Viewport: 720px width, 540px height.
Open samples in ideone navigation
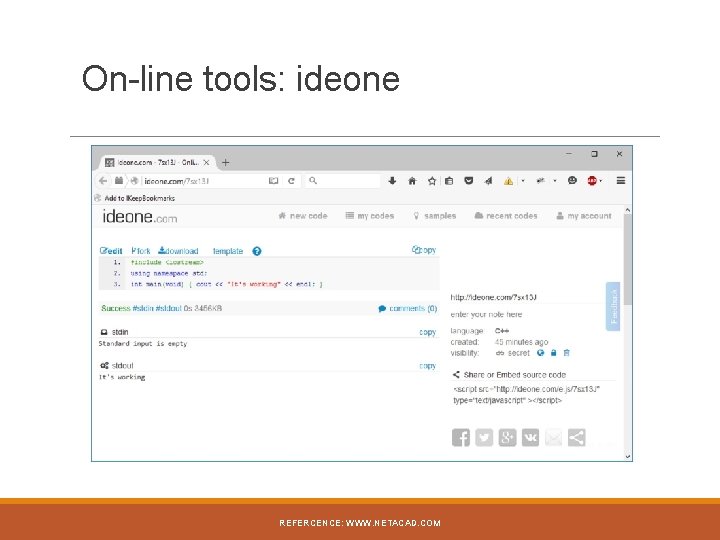click(x=434, y=216)
